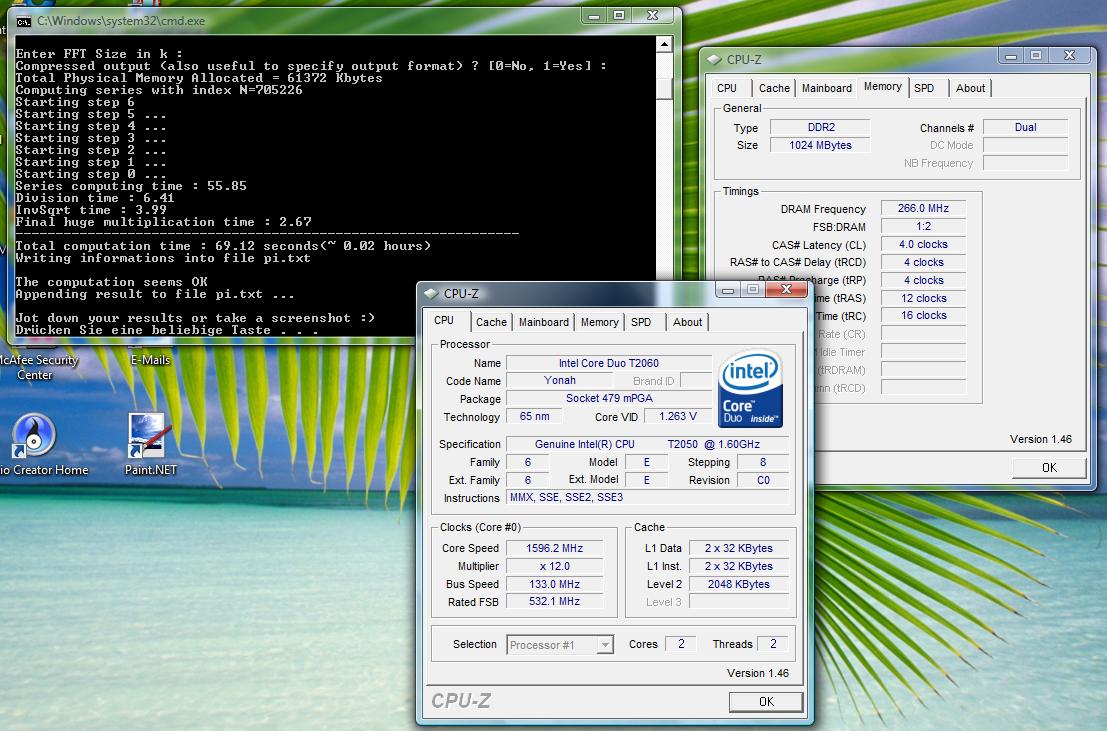This screenshot has width=1107, height=731.
Task: Minimize the back CPU-Z Memory window
Action: point(1011,55)
